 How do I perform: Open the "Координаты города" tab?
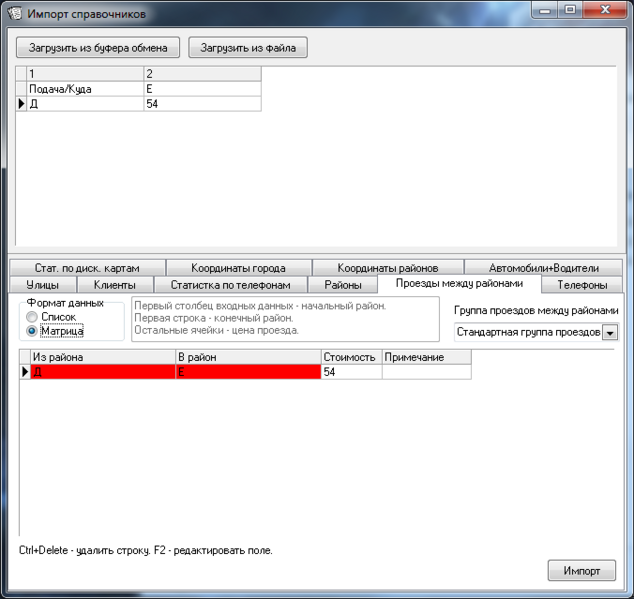coord(238,268)
